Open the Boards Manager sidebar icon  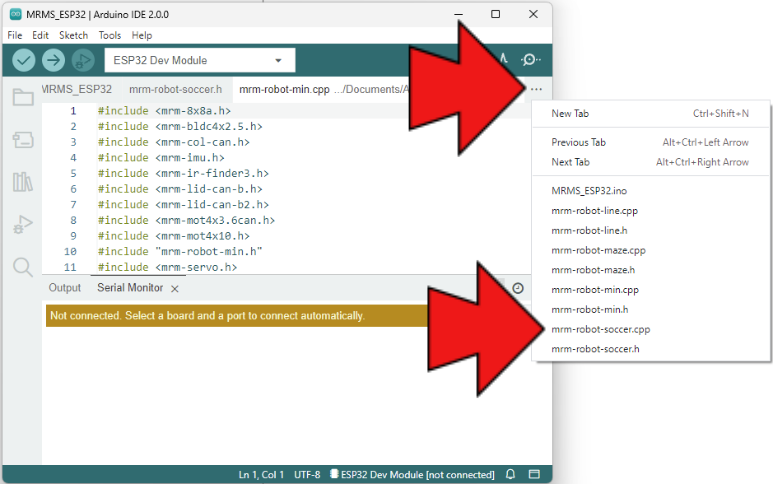pos(22,140)
